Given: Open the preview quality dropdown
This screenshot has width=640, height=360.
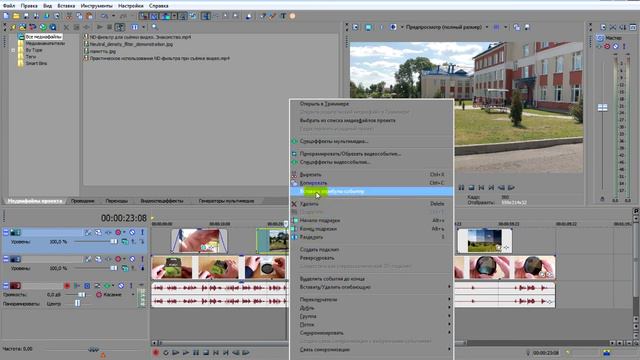Looking at the screenshot, I should coord(487,27).
